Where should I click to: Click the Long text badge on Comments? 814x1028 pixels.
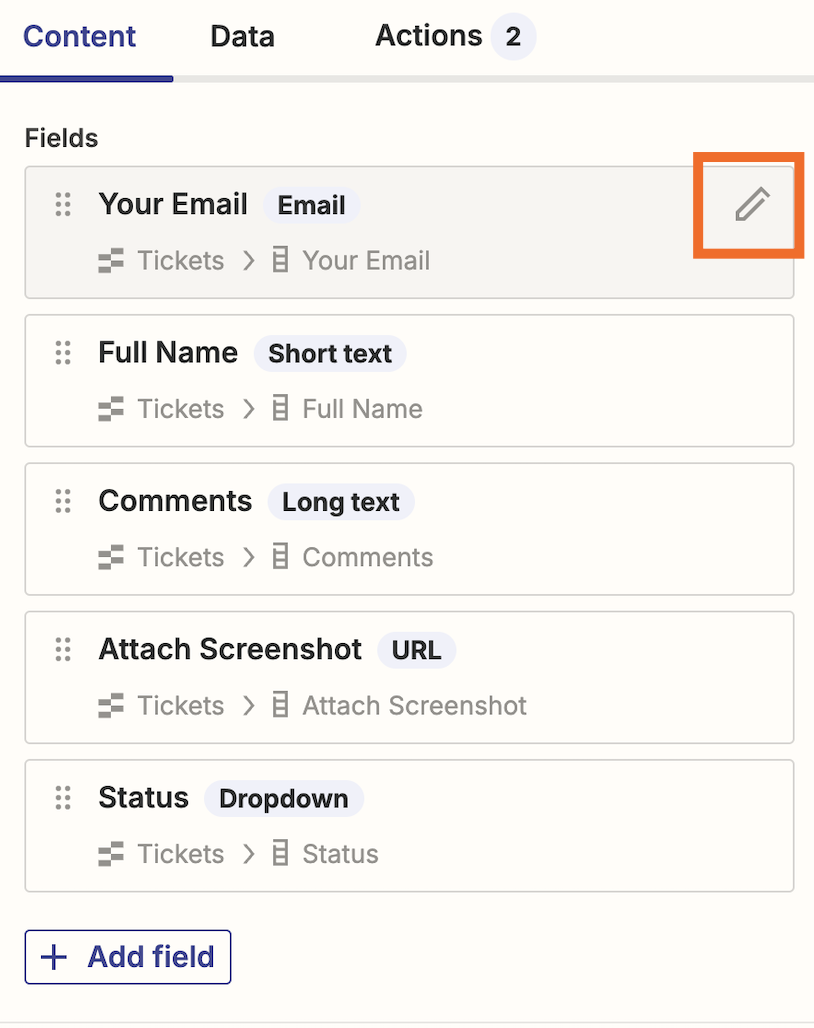click(340, 502)
